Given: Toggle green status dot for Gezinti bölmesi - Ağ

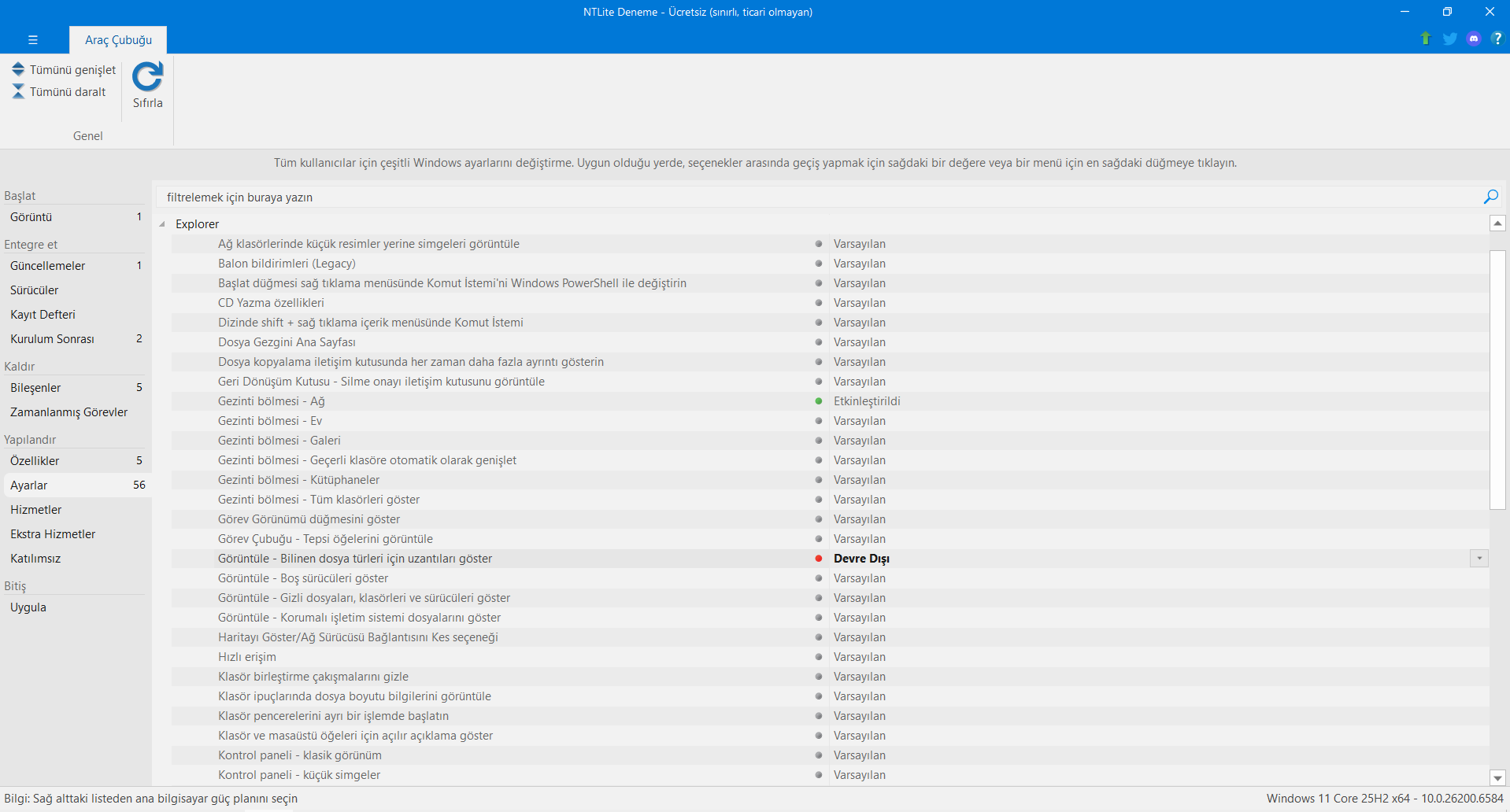Looking at the screenshot, I should click(x=819, y=401).
